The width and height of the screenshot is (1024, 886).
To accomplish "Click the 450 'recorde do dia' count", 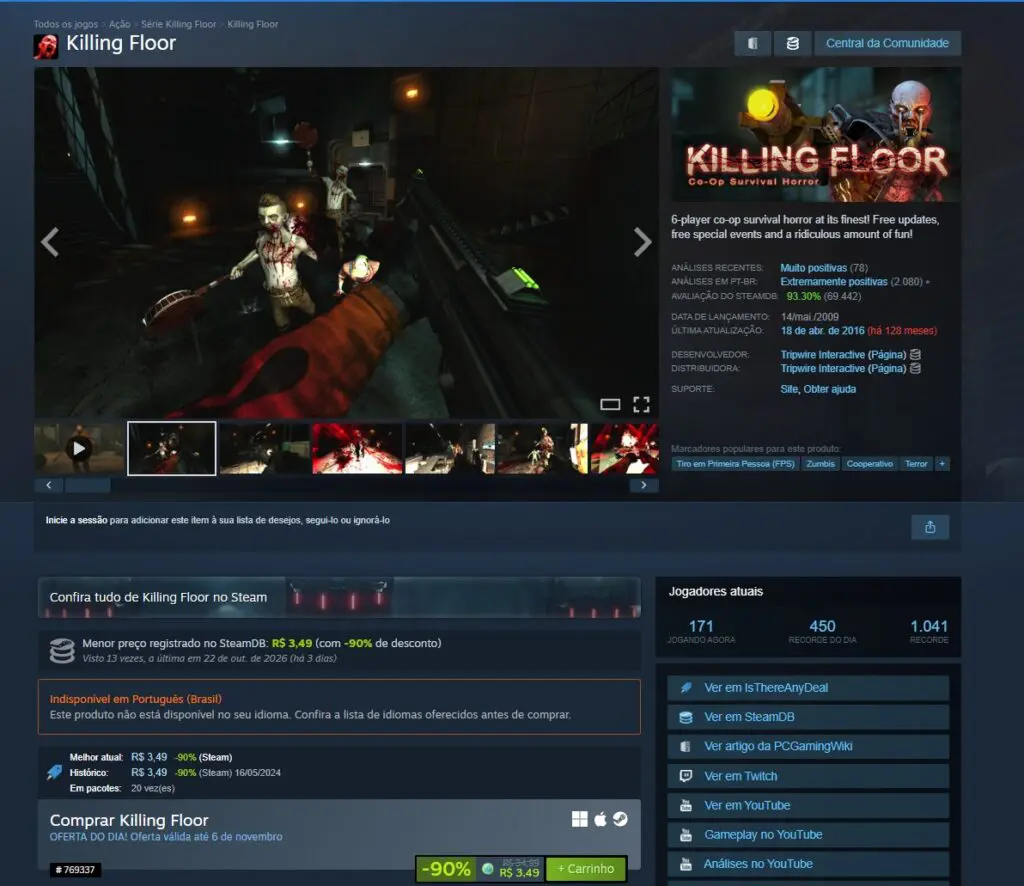I will (x=822, y=626).
